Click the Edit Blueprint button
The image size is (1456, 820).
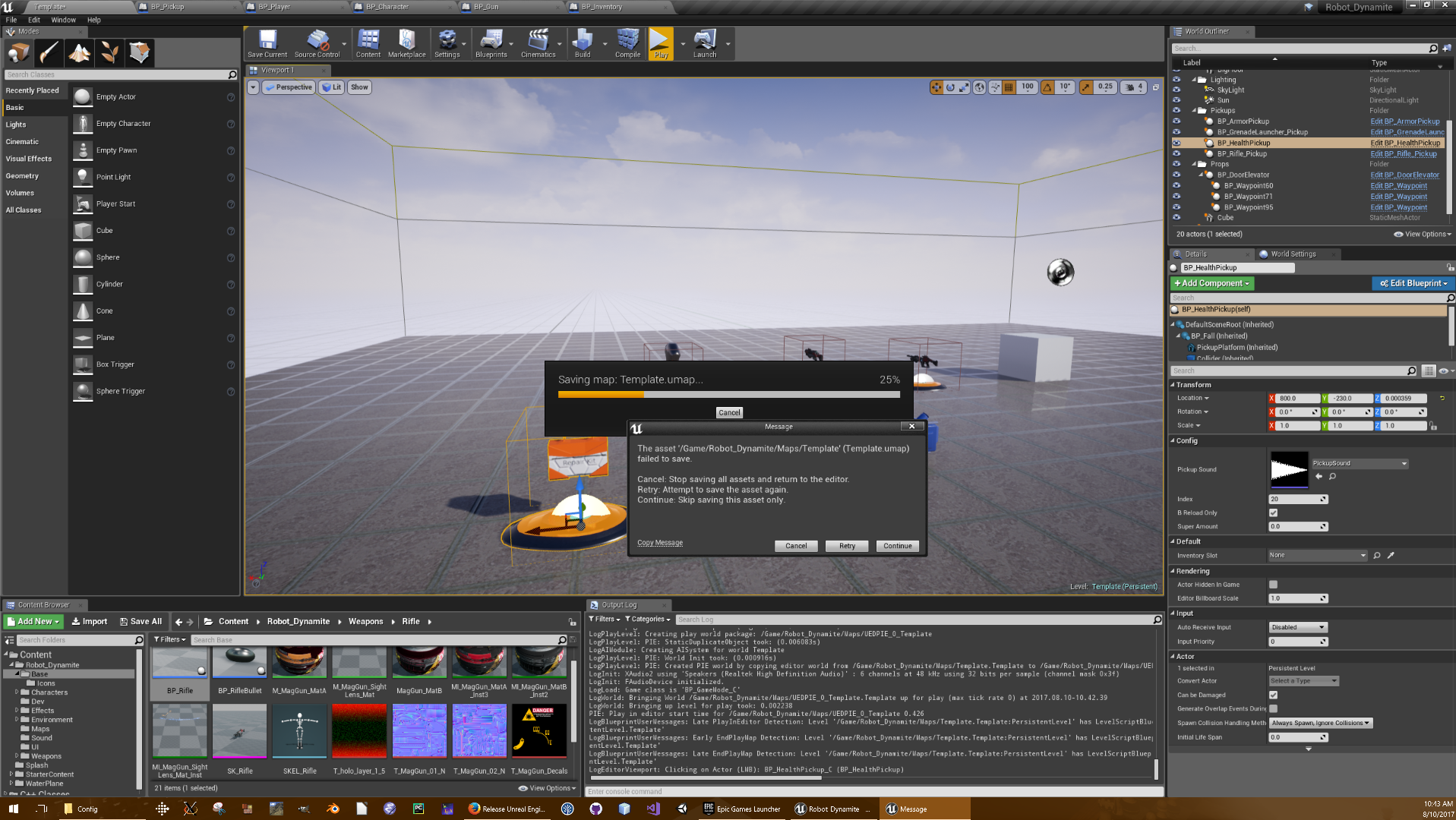[x=1413, y=283]
